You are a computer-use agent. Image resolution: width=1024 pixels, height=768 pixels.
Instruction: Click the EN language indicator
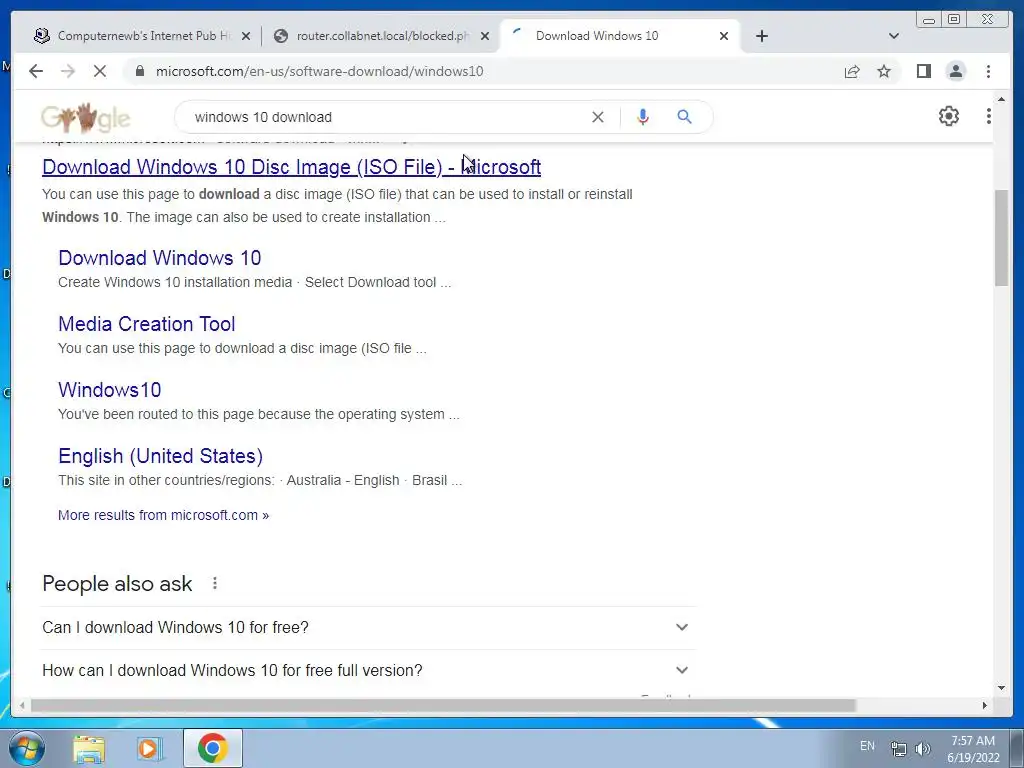click(x=867, y=746)
